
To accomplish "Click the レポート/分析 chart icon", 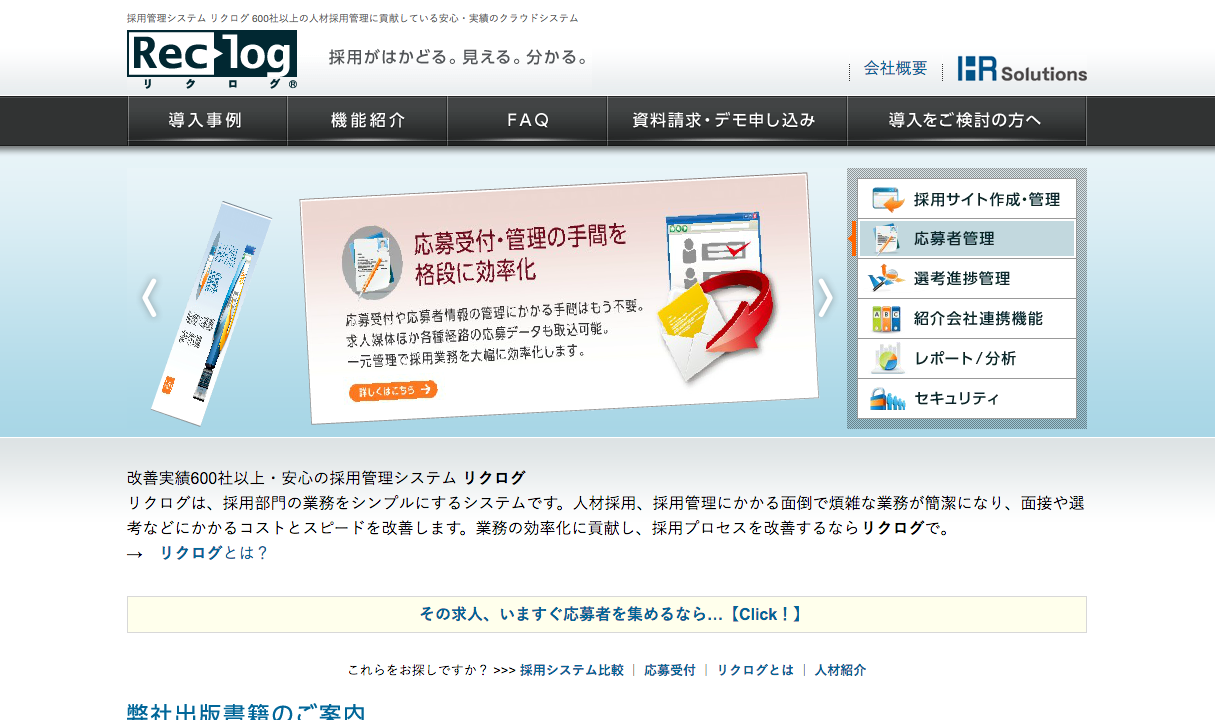I will (x=886, y=359).
